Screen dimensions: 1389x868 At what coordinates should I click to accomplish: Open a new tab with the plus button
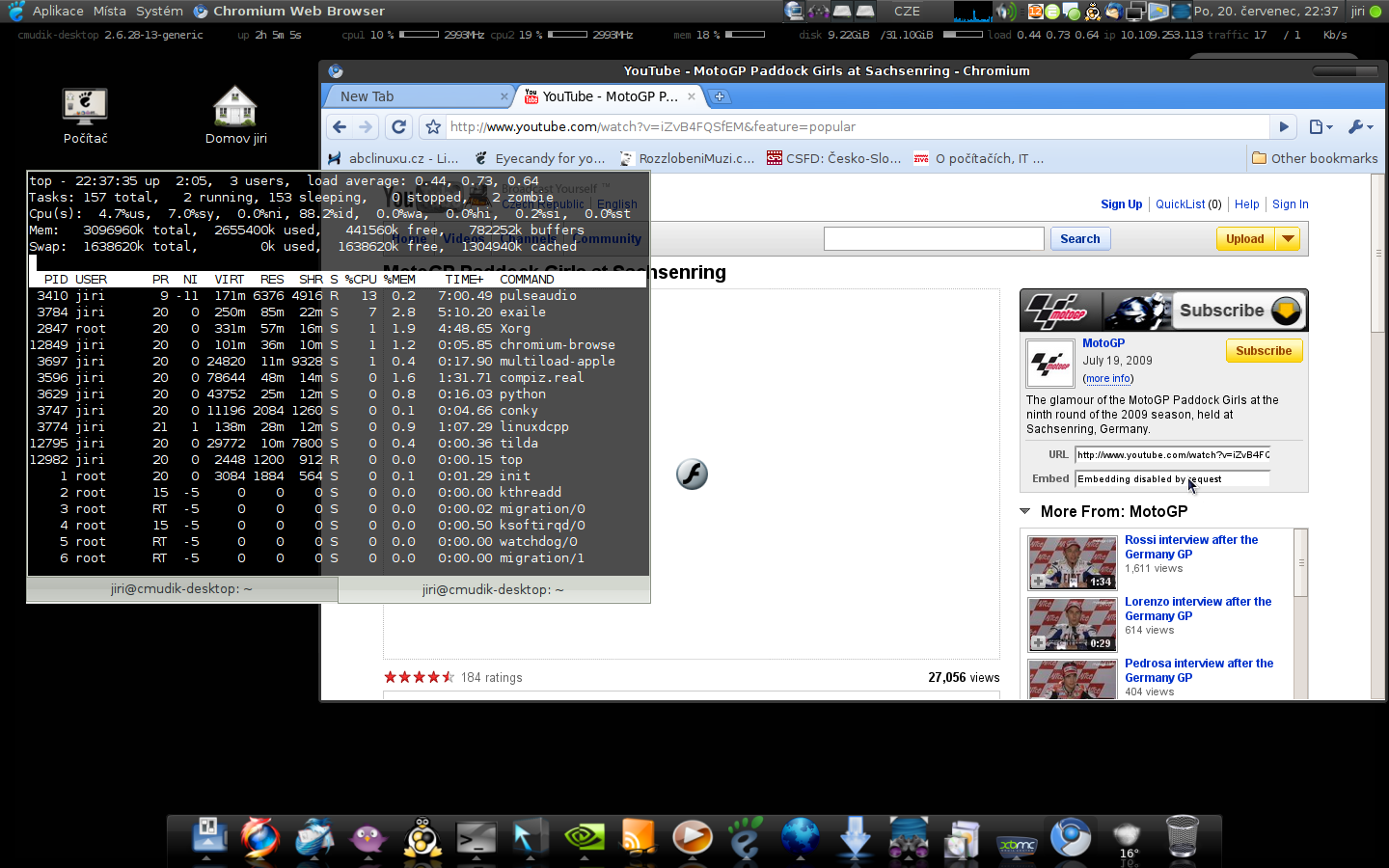click(720, 96)
